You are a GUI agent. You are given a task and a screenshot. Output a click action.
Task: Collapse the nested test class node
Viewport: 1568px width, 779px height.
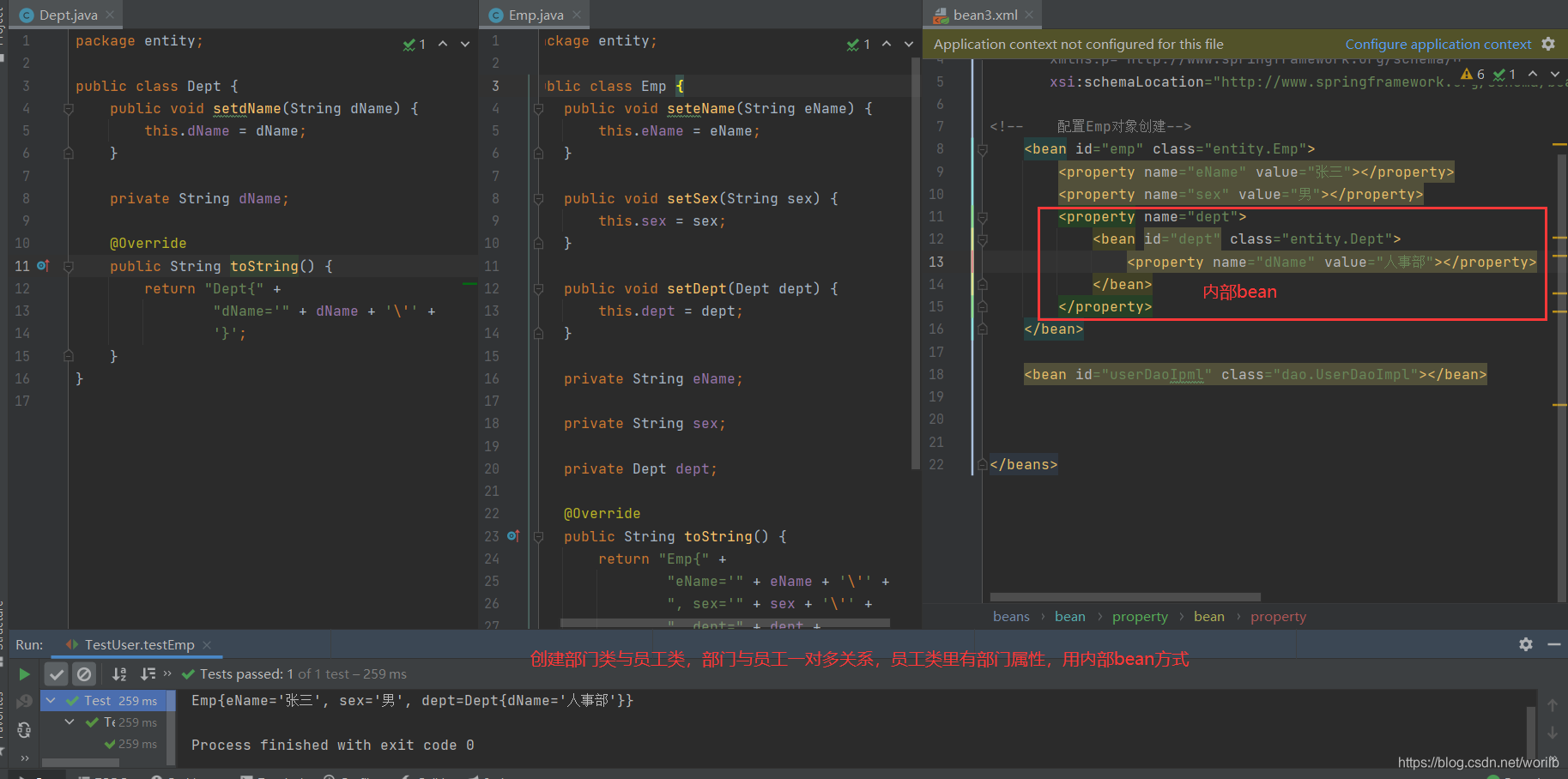pos(70,722)
